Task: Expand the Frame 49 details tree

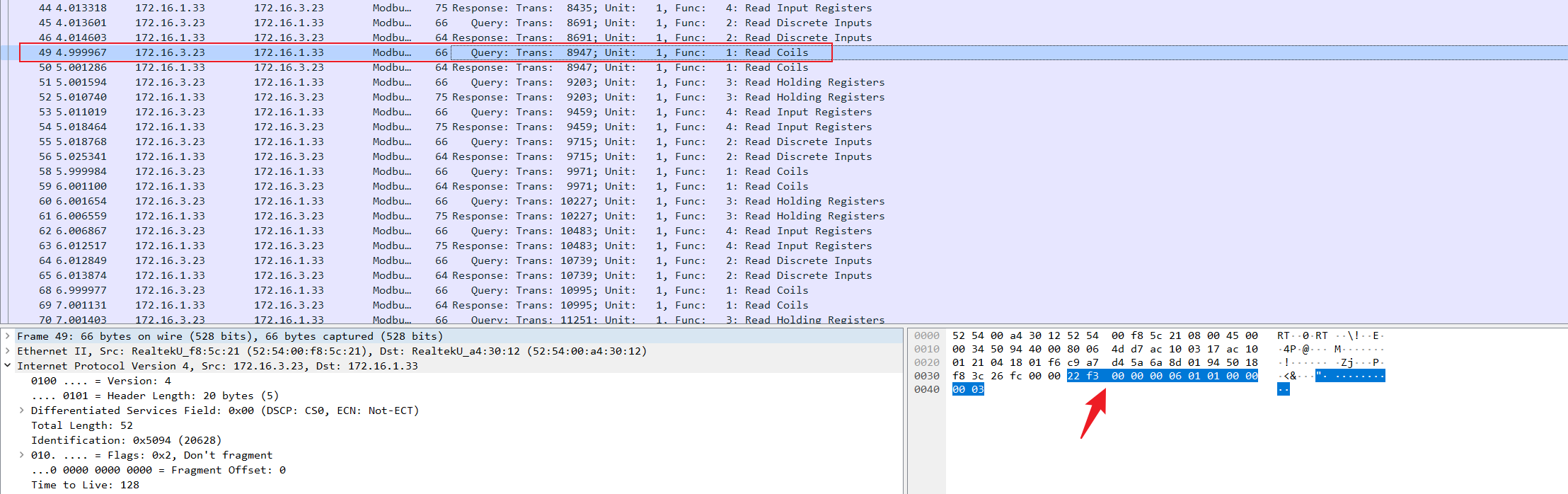Action: click(8, 336)
